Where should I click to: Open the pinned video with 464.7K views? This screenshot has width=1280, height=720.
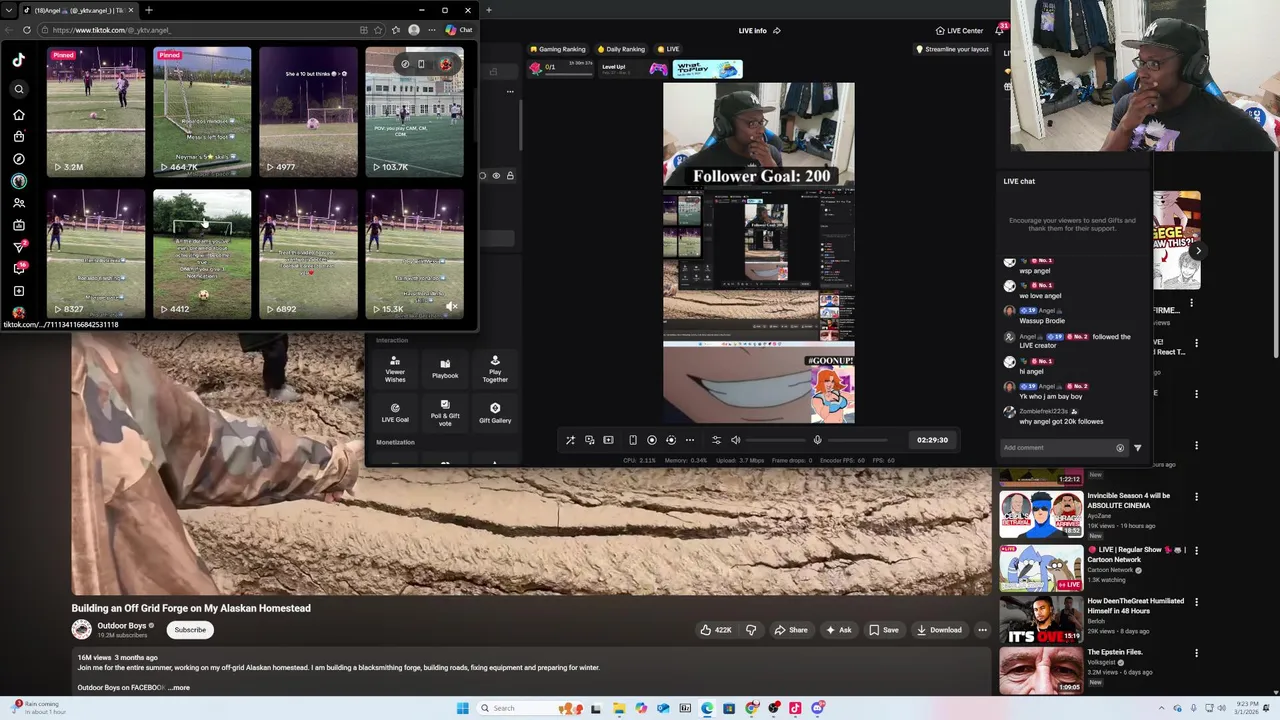click(x=202, y=111)
